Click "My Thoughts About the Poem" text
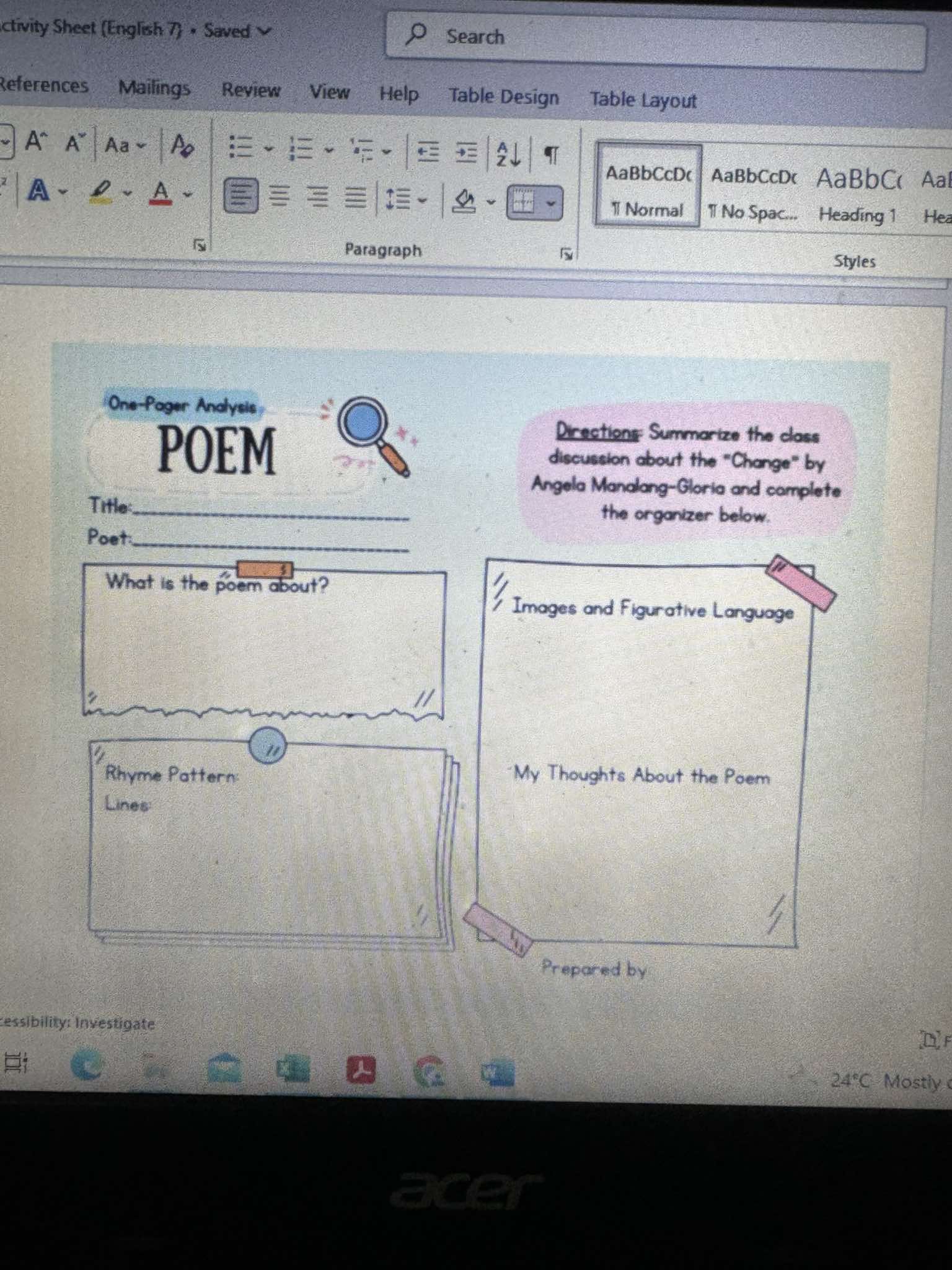Screen dimensions: 952x1270 642,775
